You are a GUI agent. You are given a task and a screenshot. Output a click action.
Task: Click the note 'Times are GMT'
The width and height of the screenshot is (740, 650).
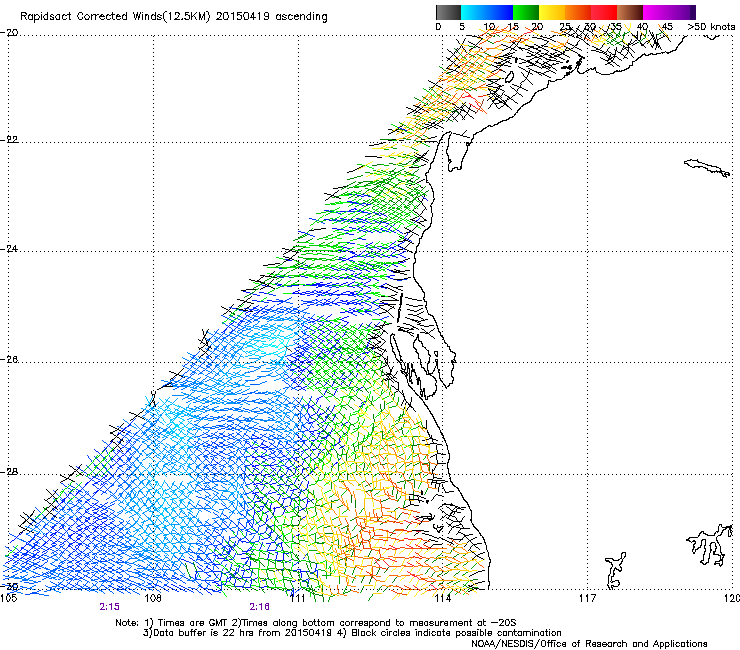(191, 623)
